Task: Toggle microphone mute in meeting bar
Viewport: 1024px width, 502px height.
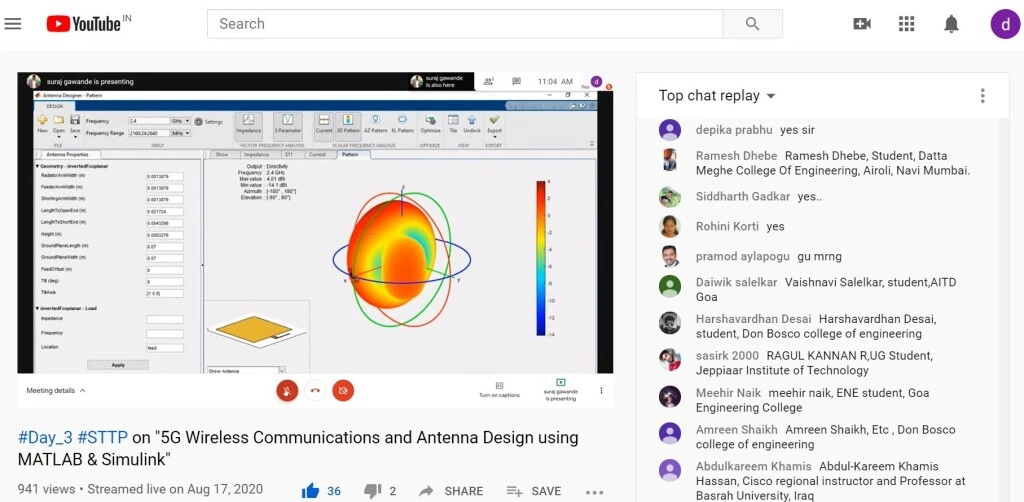Action: (287, 390)
